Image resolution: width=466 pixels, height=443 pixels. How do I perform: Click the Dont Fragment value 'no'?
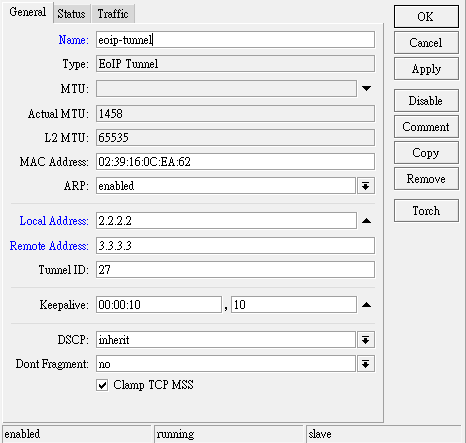coord(226,364)
